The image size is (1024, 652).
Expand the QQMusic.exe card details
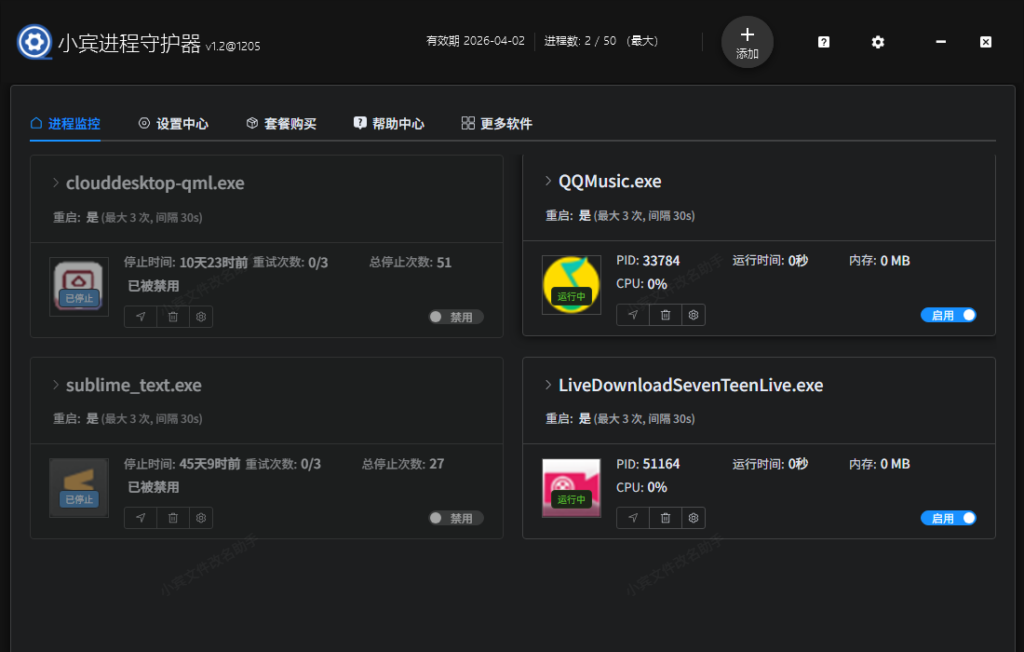[x=548, y=181]
